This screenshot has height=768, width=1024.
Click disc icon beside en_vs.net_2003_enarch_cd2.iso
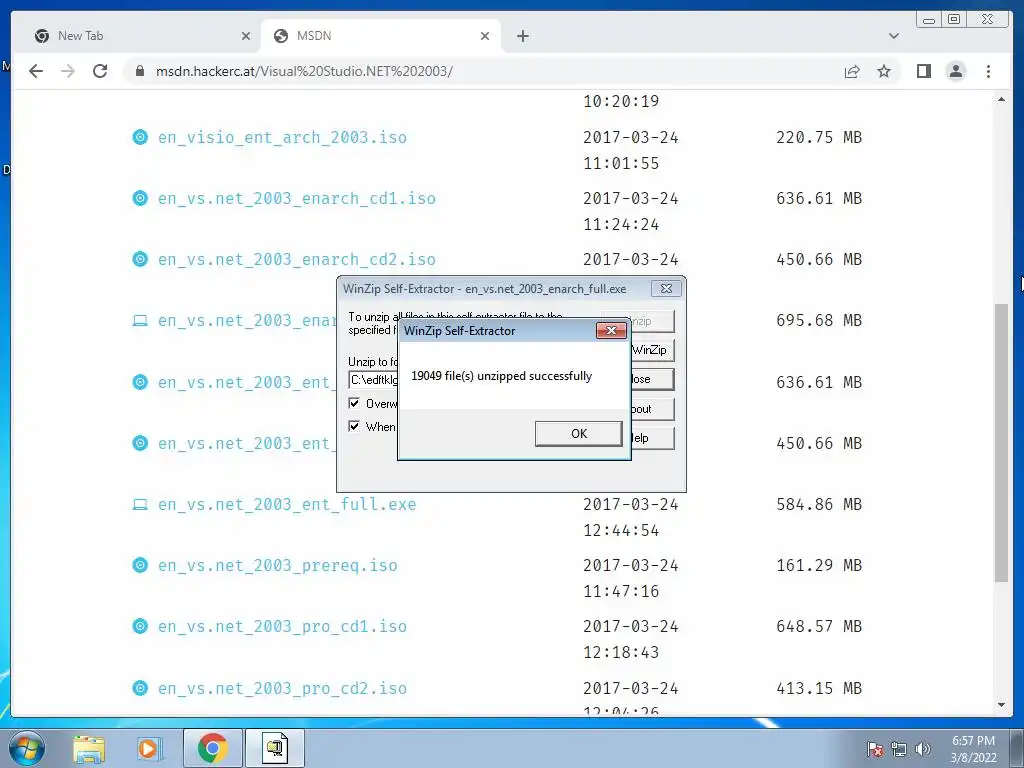[140, 259]
